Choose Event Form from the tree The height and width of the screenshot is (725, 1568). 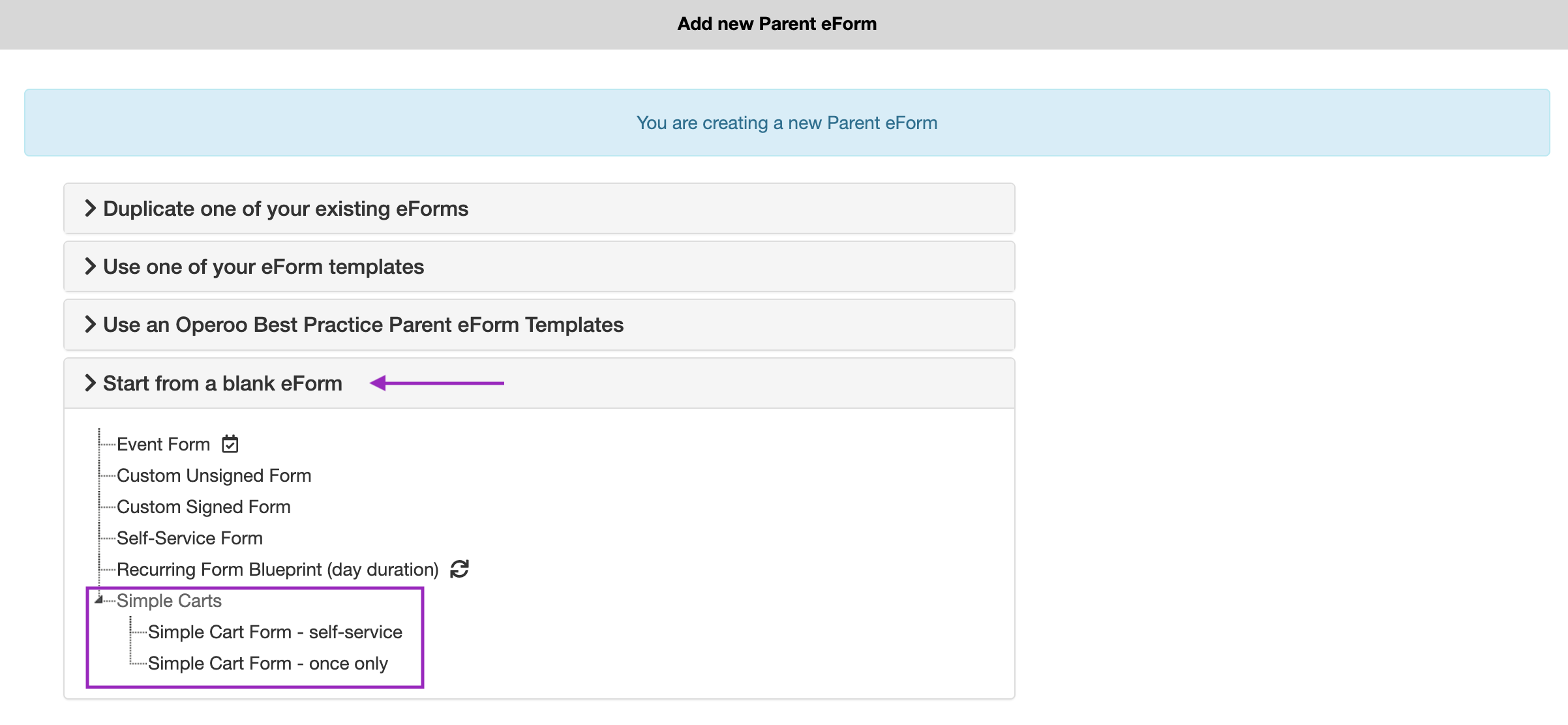pyautogui.click(x=163, y=444)
